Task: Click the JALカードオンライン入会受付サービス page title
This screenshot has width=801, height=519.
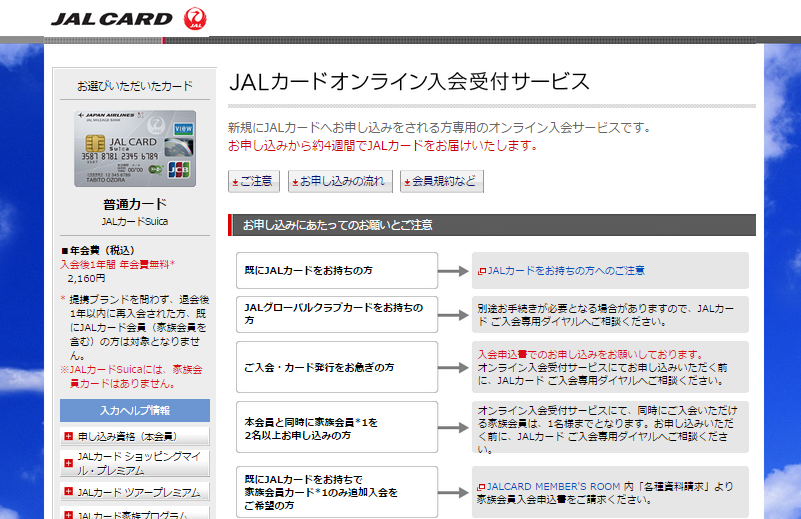Action: point(410,82)
